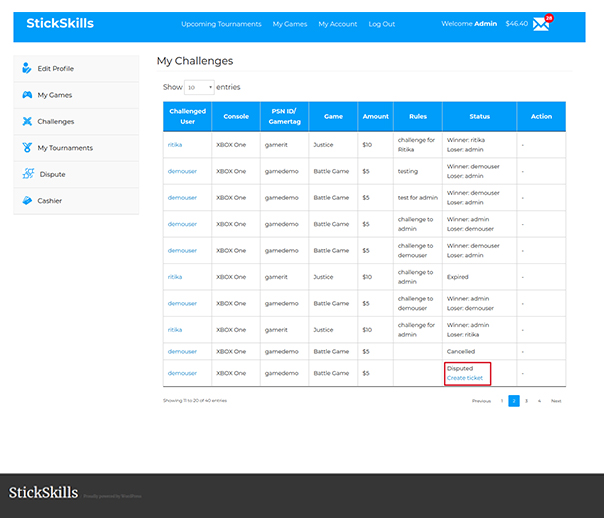Go to pagination page 1
The width and height of the screenshot is (604, 518).
[502, 401]
